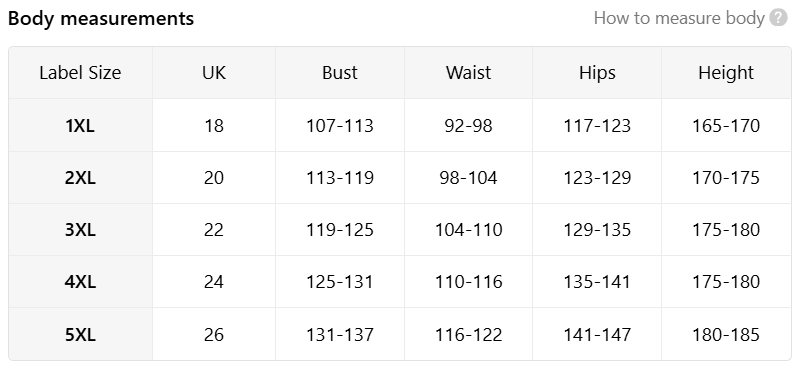Click UK size 18 cell
This screenshot has width=805, height=370.
coord(214,125)
